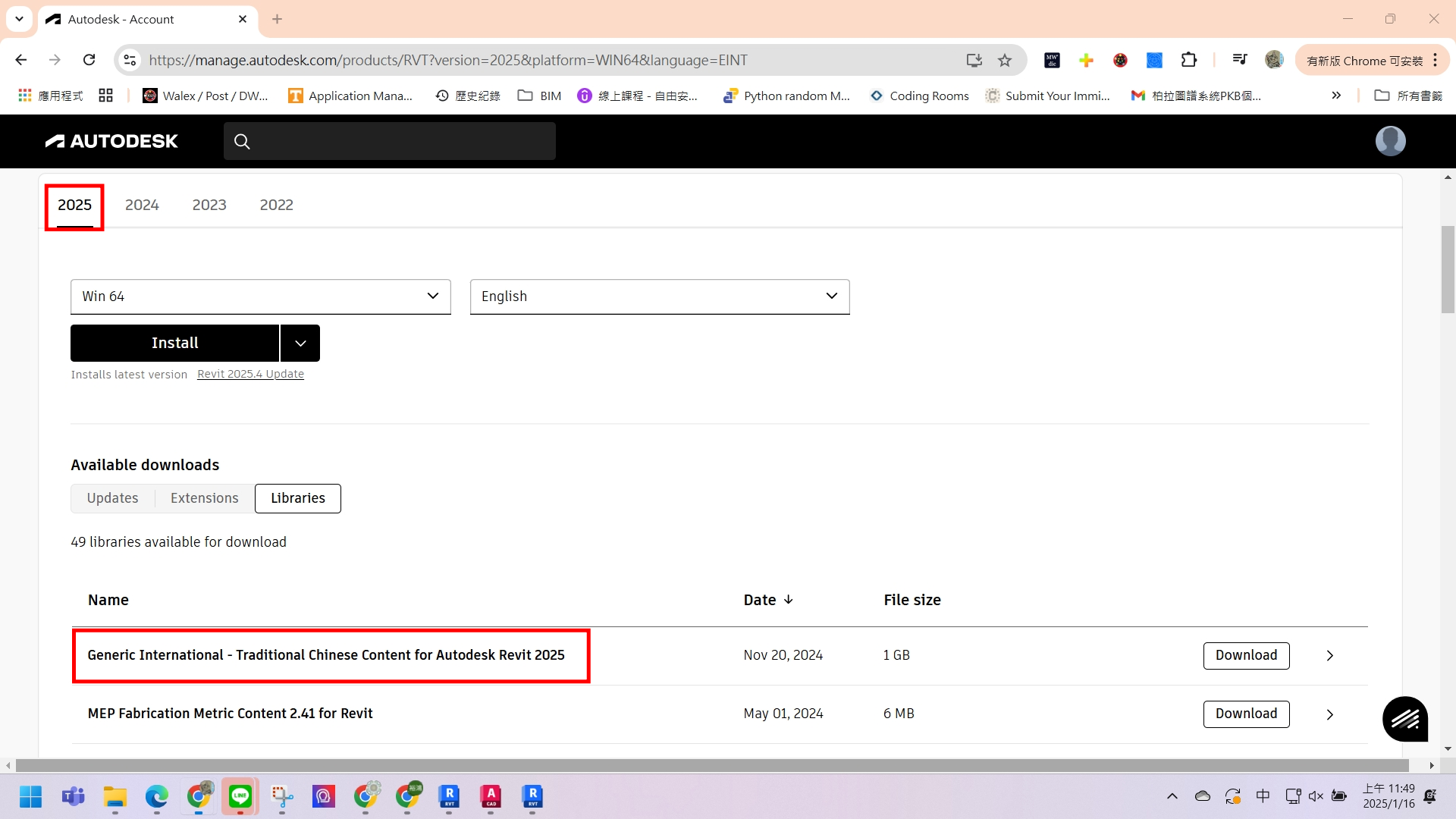Click the Autodesk search input field
1456x819 pixels.
[x=390, y=141]
